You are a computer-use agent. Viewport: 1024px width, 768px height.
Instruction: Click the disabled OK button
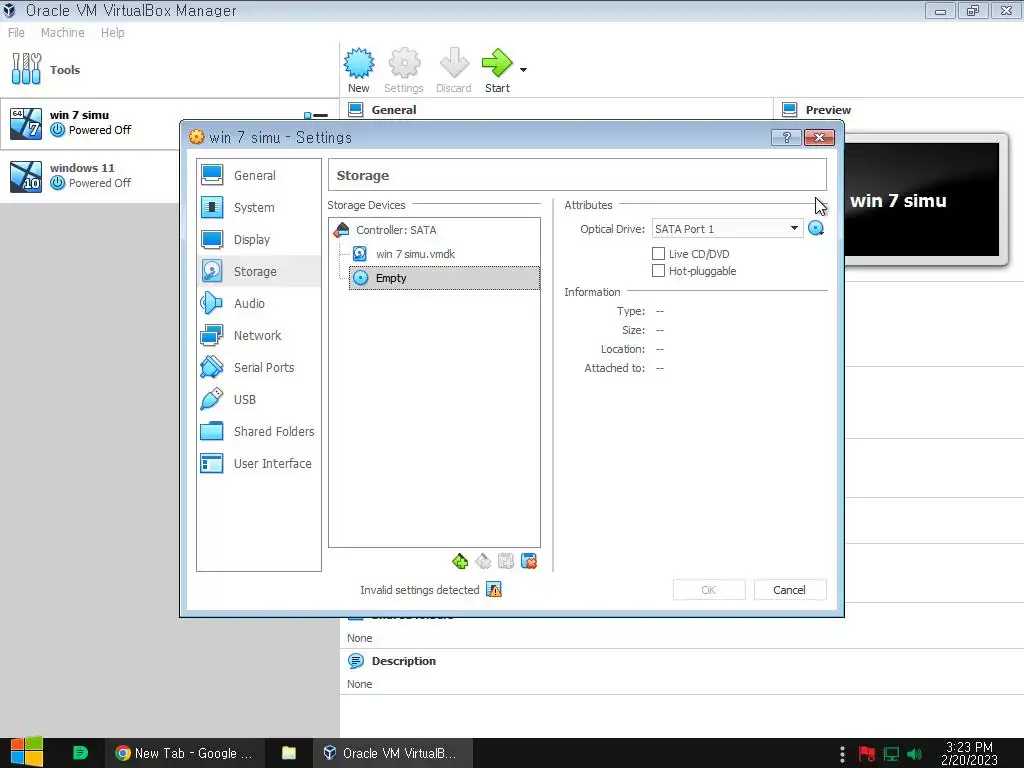click(709, 590)
